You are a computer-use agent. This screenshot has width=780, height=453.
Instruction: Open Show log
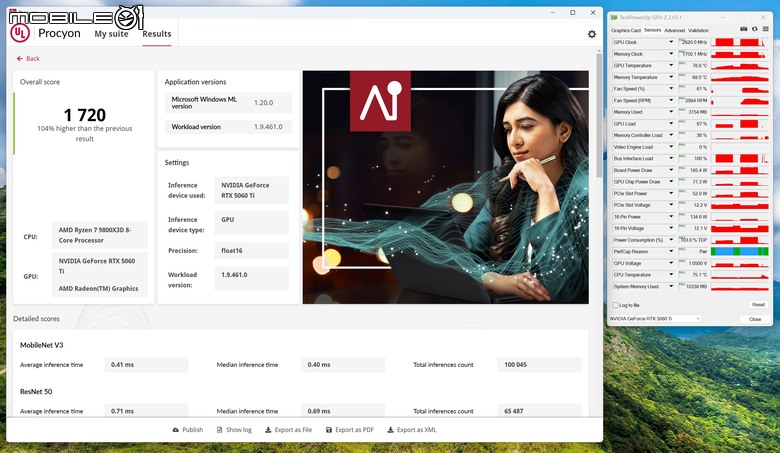click(234, 430)
